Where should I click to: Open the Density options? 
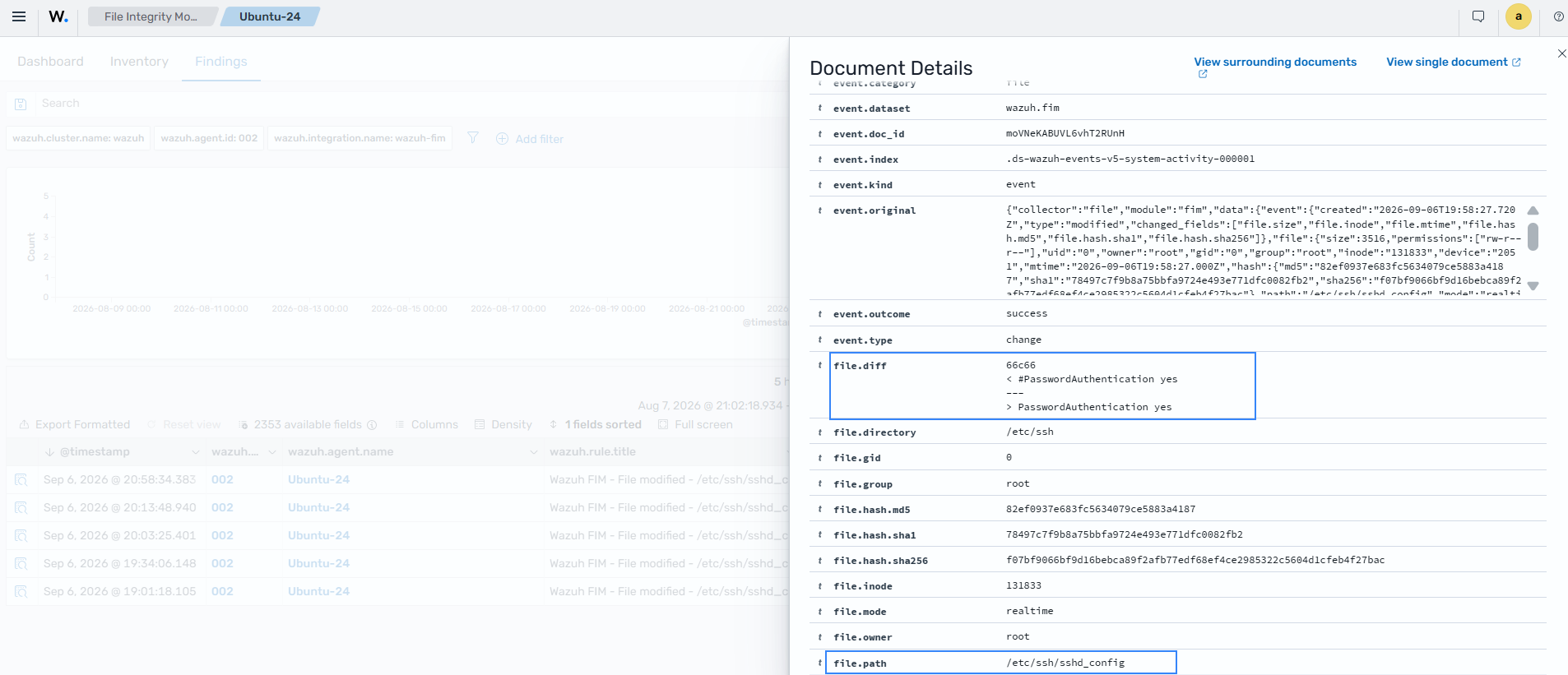pyautogui.click(x=503, y=425)
